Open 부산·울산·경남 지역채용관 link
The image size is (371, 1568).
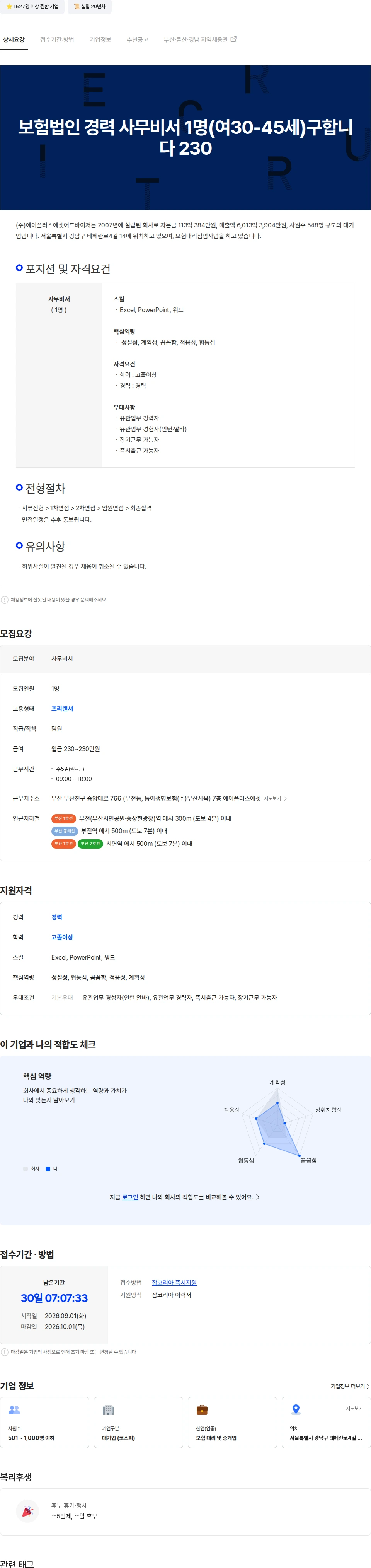pyautogui.click(x=199, y=39)
